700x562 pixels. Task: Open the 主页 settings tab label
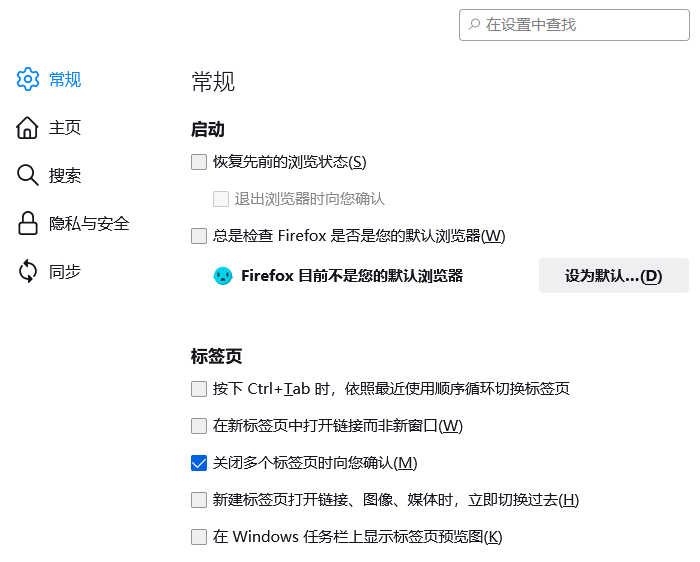tap(65, 127)
